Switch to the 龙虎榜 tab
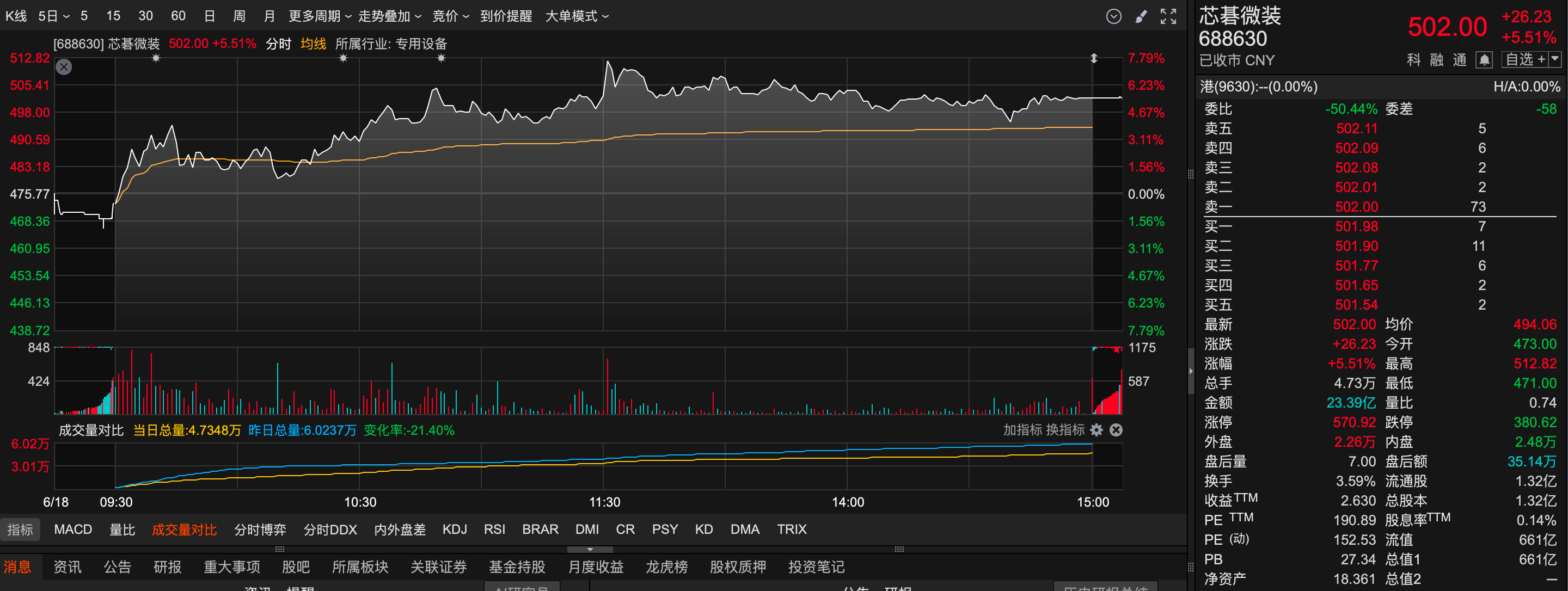The height and width of the screenshot is (591, 1568). 666,567
